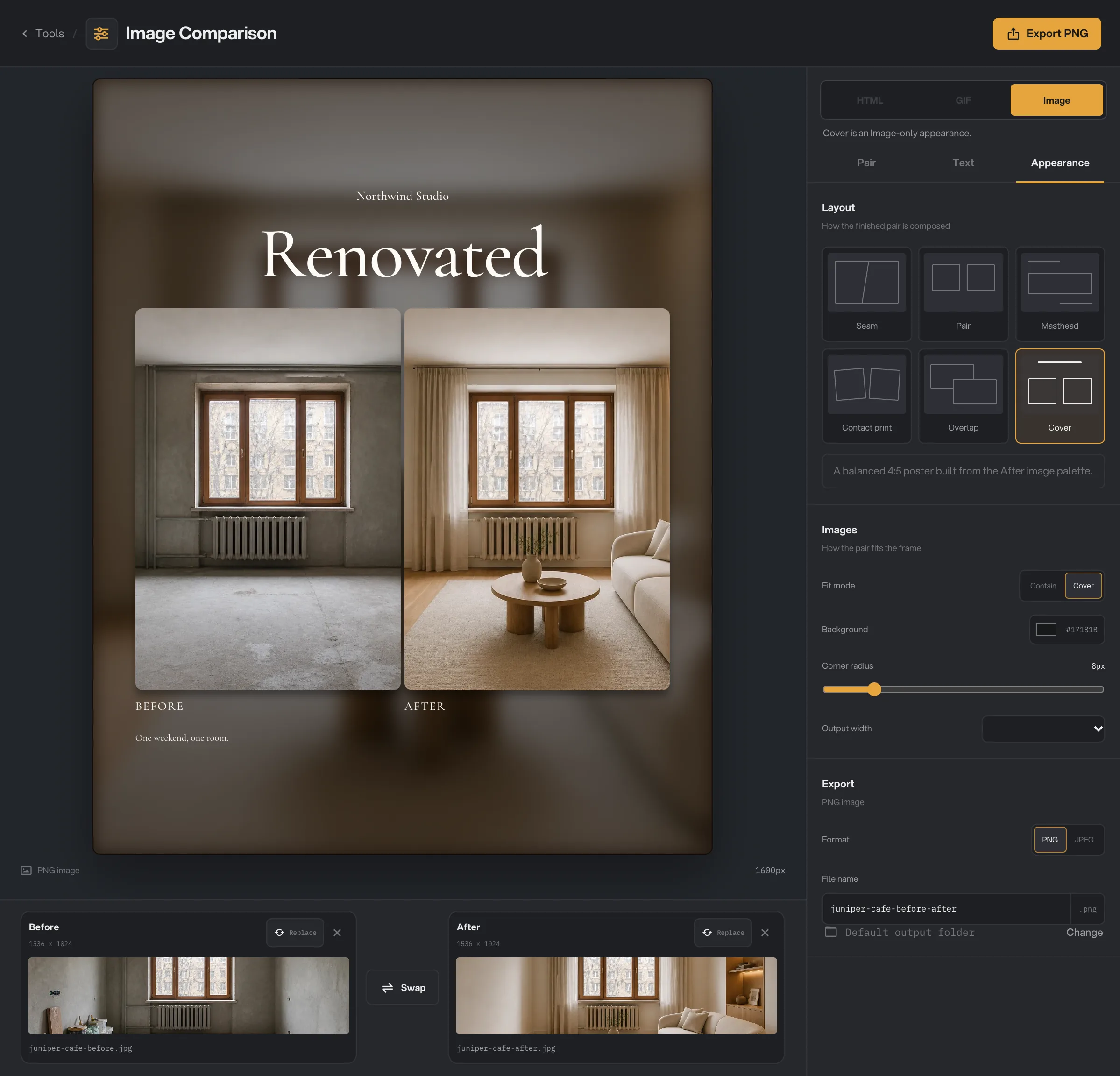Click the juniper-cafe-before.jpg filename

(81, 1048)
